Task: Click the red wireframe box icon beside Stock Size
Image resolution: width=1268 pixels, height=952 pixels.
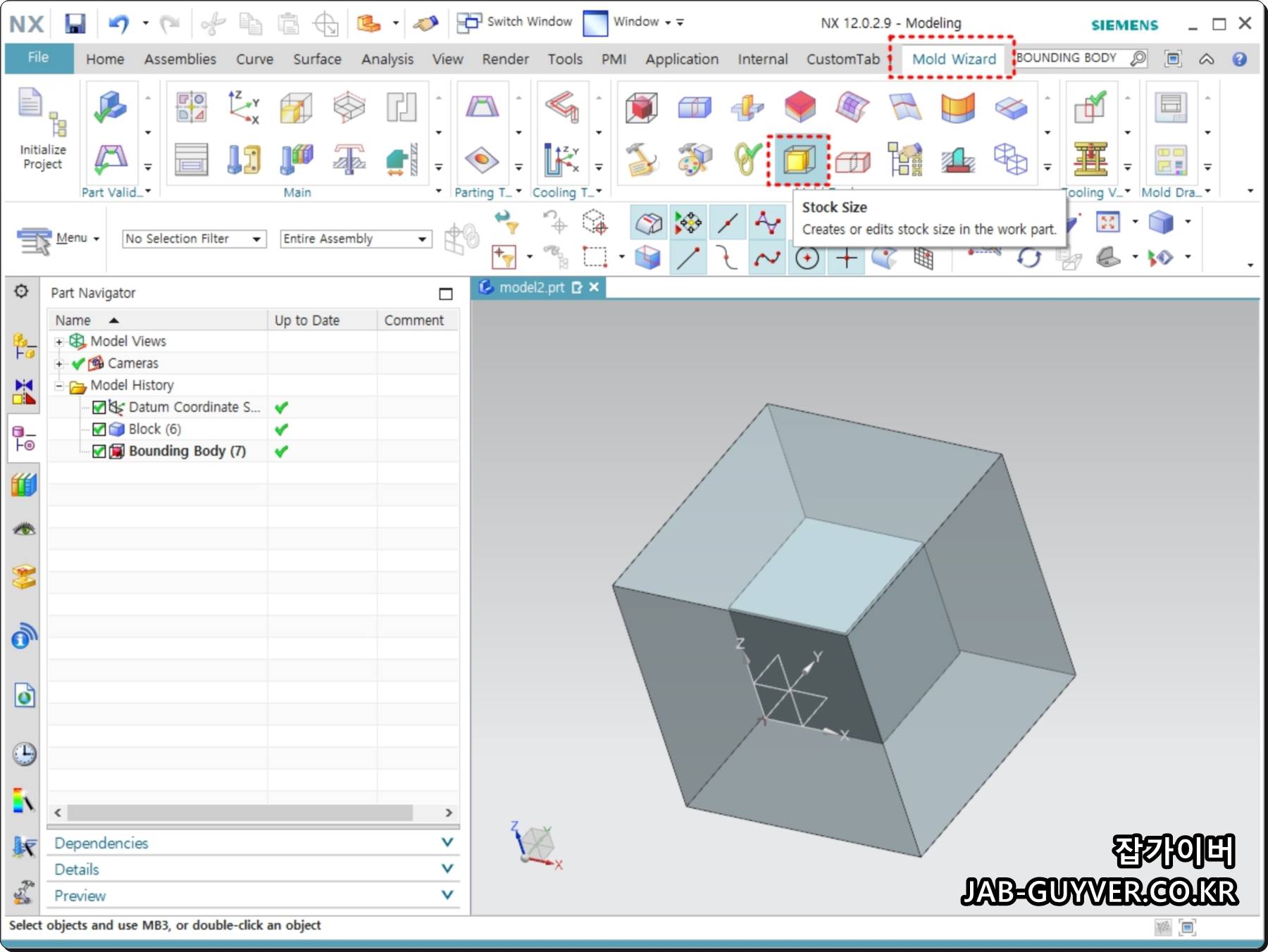Action: coord(852,161)
